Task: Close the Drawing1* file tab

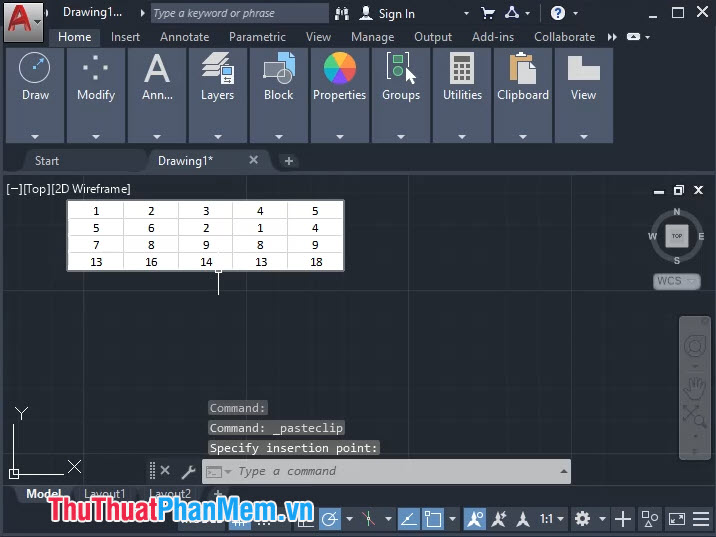Action: (x=253, y=160)
